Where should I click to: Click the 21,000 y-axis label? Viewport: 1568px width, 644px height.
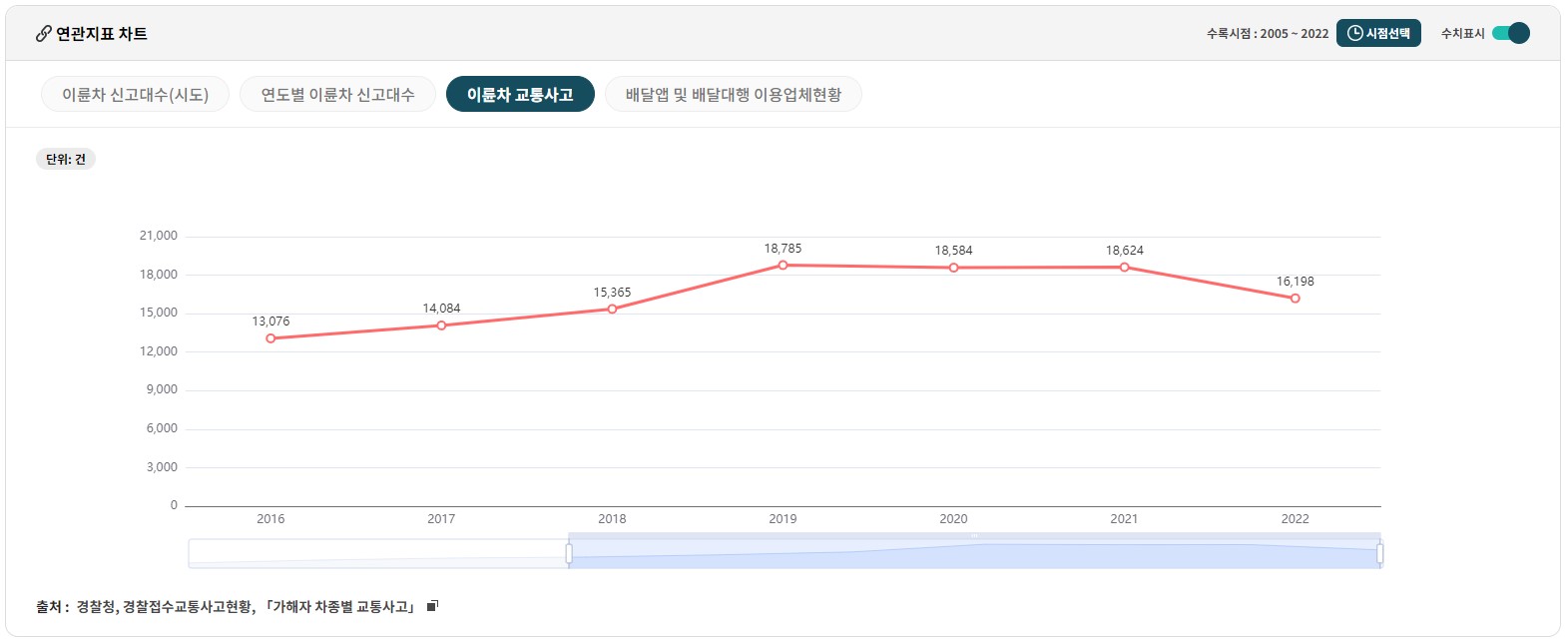click(x=159, y=236)
